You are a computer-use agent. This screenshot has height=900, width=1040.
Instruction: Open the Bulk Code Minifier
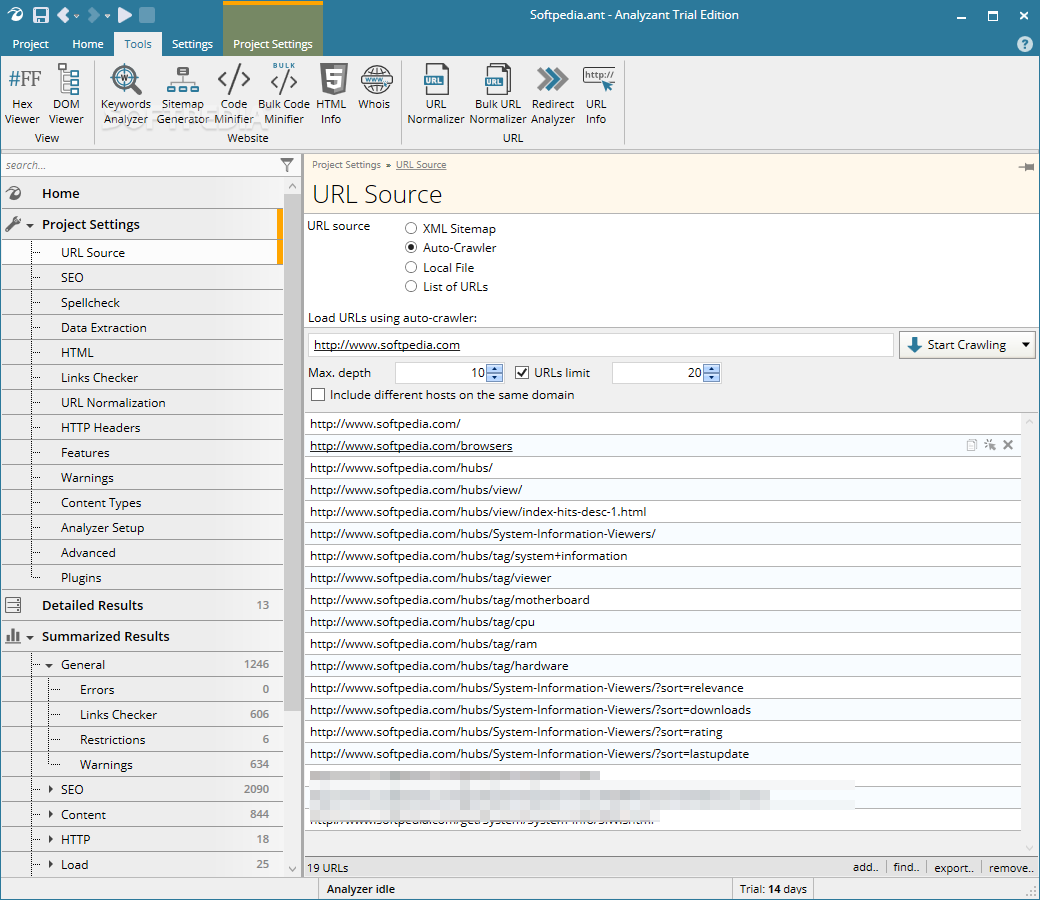[284, 95]
